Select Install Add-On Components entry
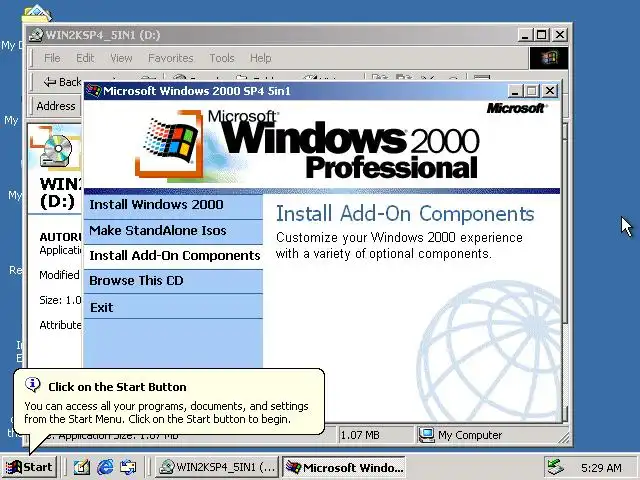Screen dimensions: 640x480 (x=173, y=256)
